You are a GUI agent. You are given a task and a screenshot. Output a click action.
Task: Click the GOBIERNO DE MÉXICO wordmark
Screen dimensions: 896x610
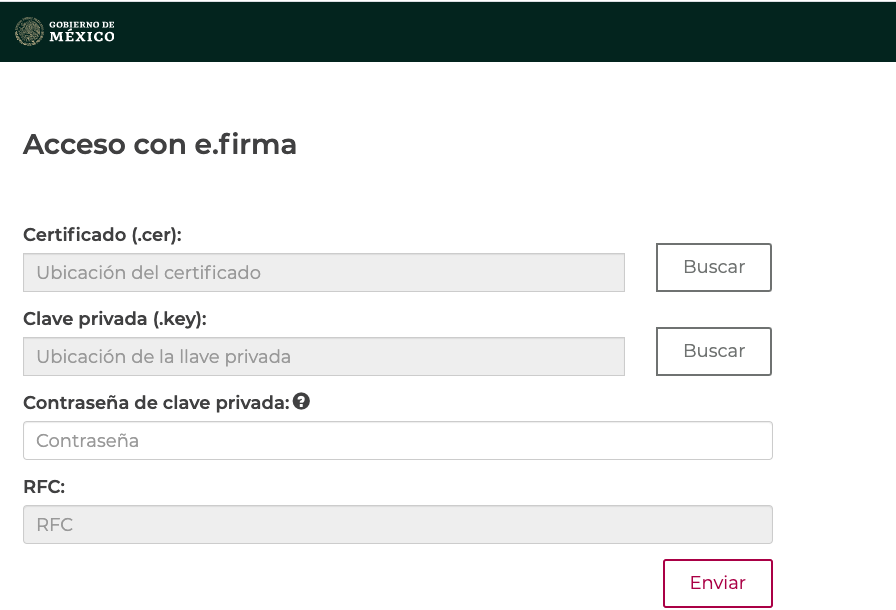[x=82, y=32]
